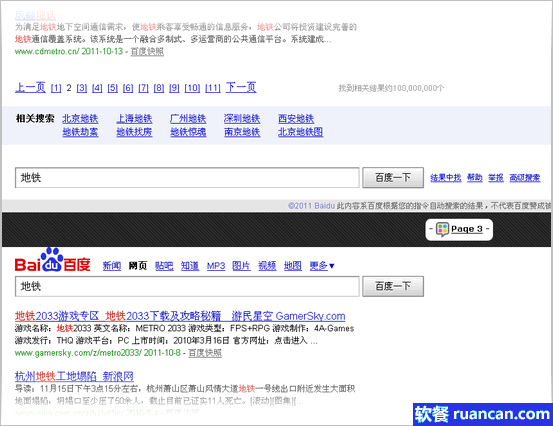This screenshot has height=426, width=553.
Task: Jump to results page [9]
Action: [x=174, y=88]
